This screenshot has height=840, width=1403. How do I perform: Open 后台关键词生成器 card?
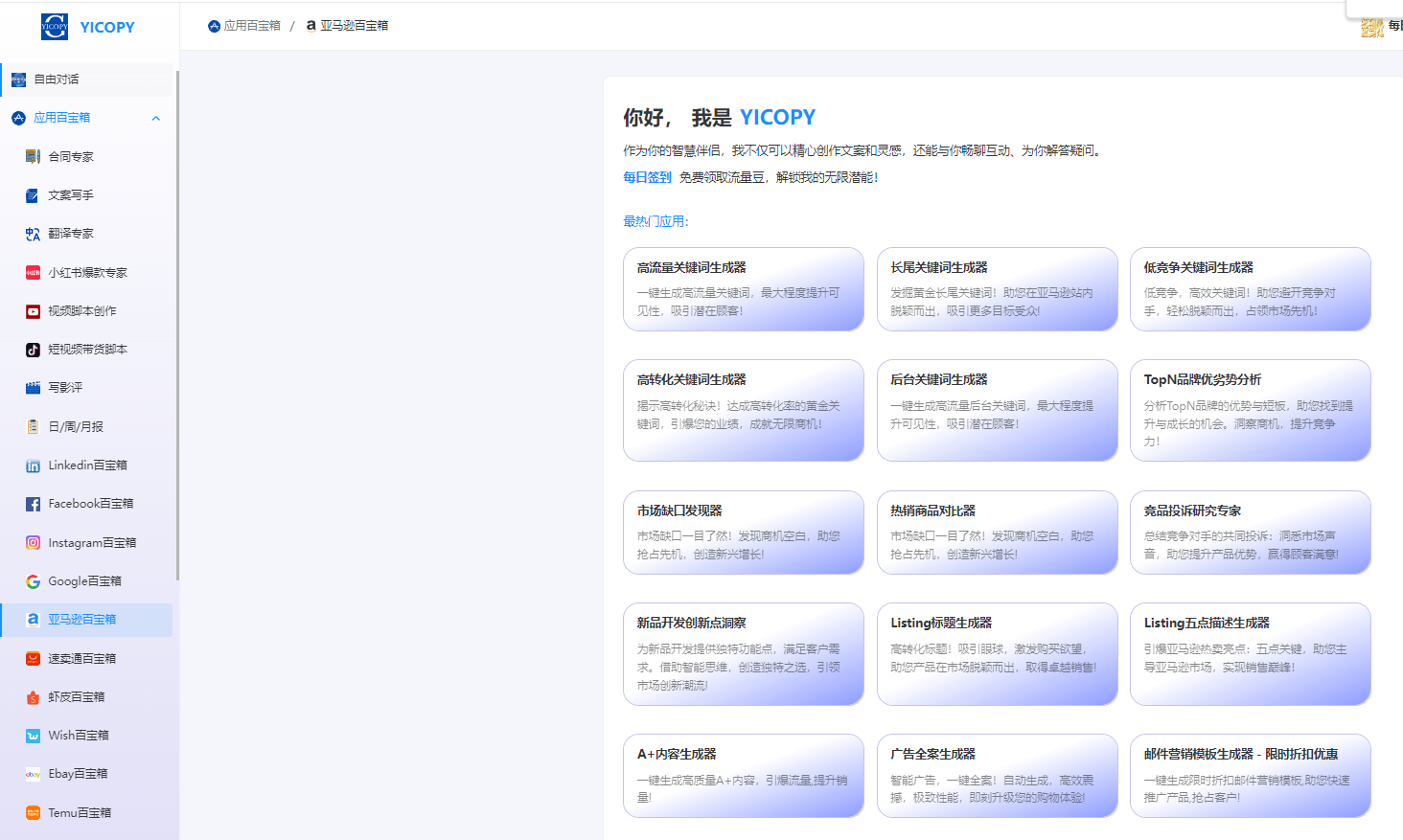click(x=997, y=410)
